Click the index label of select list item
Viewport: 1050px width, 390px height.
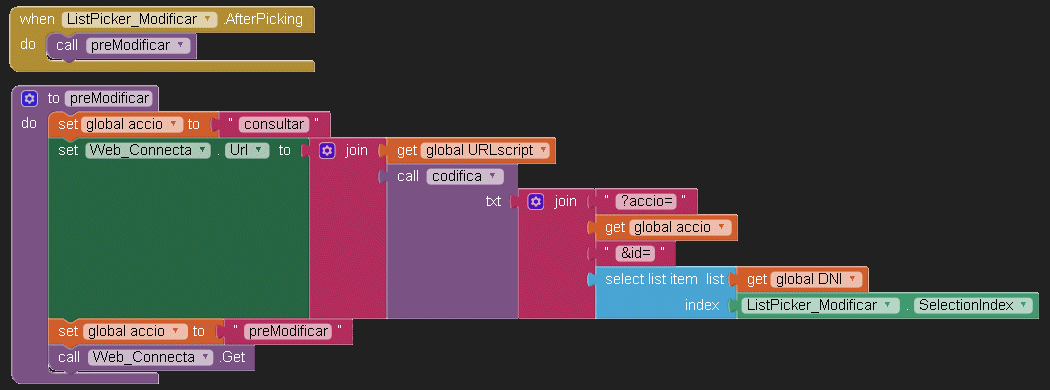click(702, 306)
